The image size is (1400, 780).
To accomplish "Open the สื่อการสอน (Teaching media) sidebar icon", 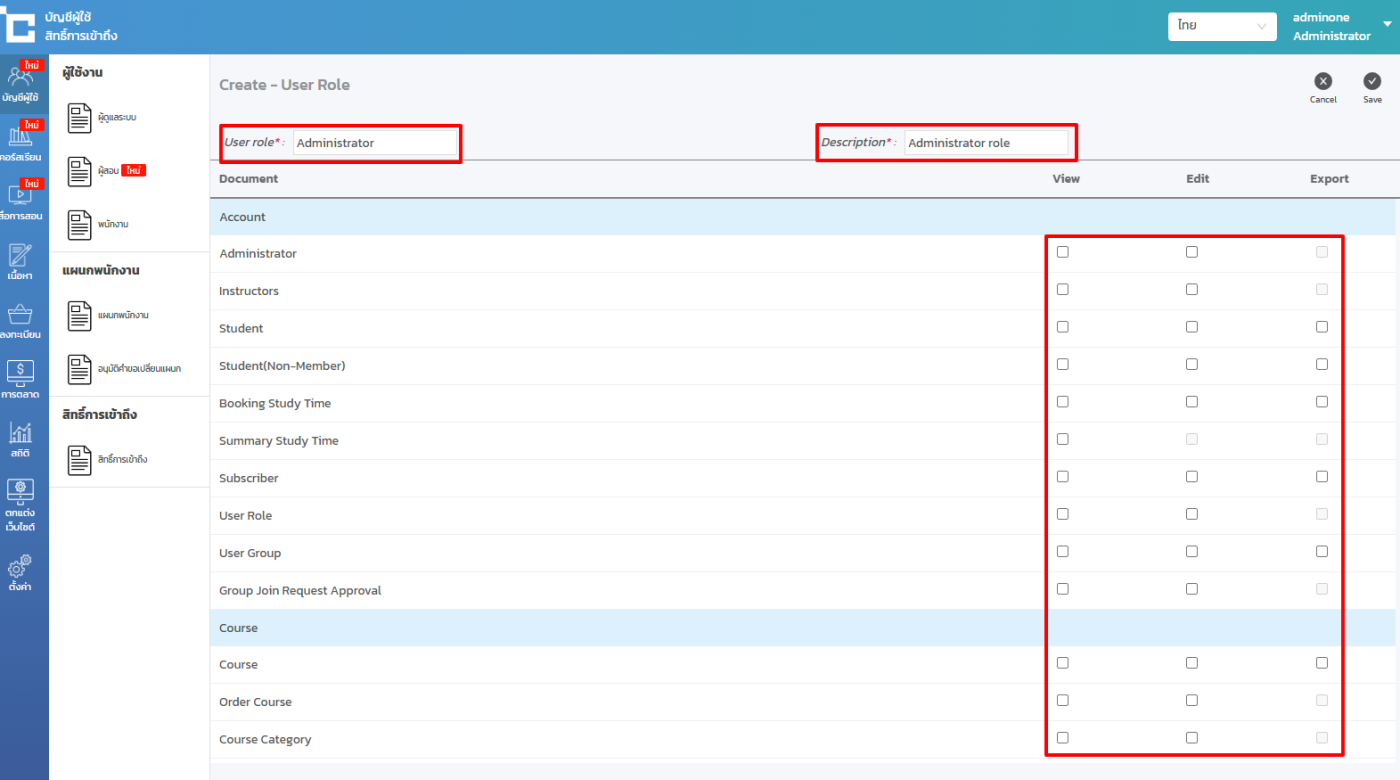I will click(x=22, y=199).
